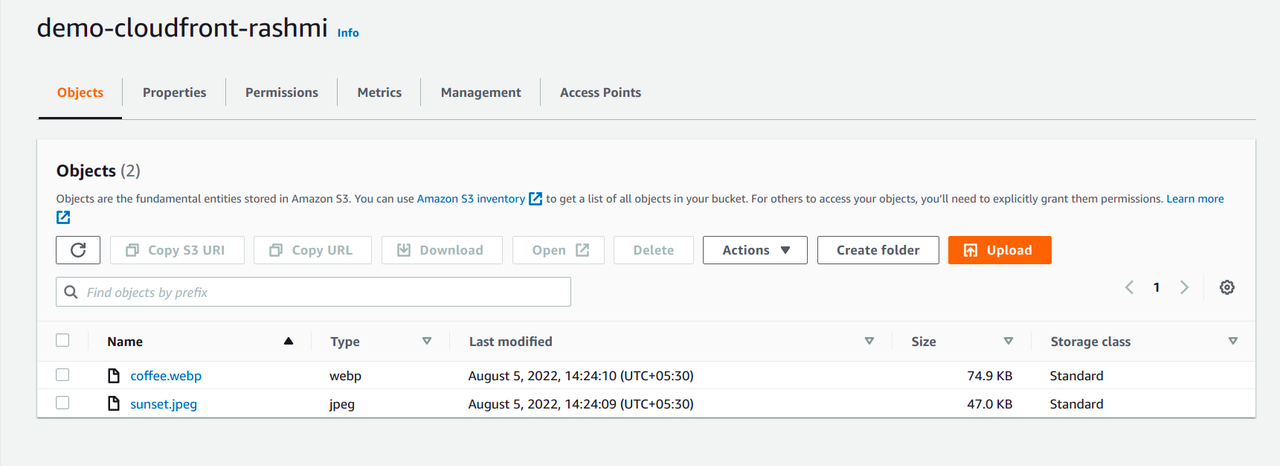The width and height of the screenshot is (1280, 466).
Task: Click the Copy S3 URI button
Action: point(177,250)
